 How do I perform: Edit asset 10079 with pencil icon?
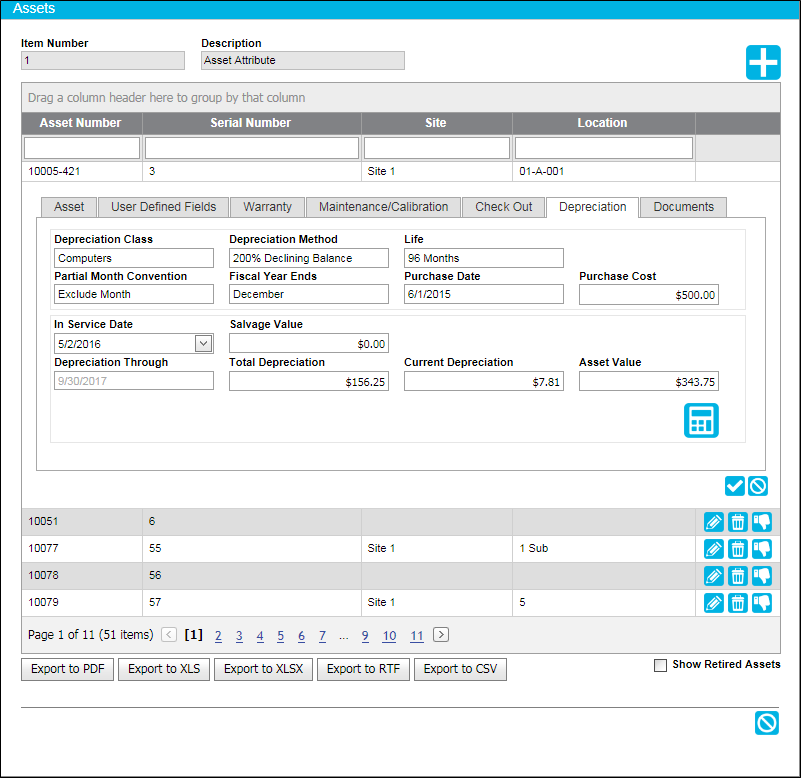714,603
